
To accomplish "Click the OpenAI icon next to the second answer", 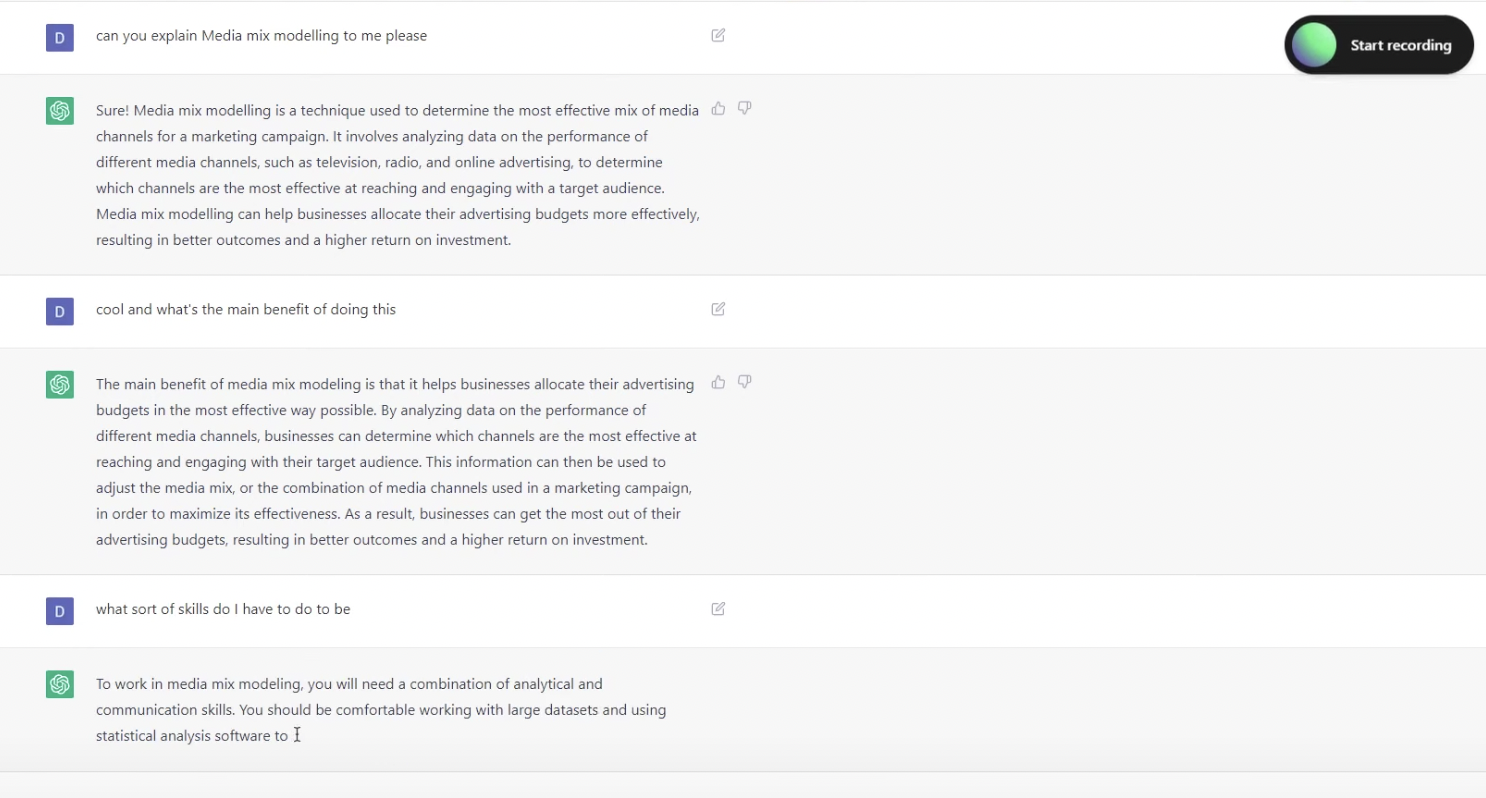I will (59, 384).
